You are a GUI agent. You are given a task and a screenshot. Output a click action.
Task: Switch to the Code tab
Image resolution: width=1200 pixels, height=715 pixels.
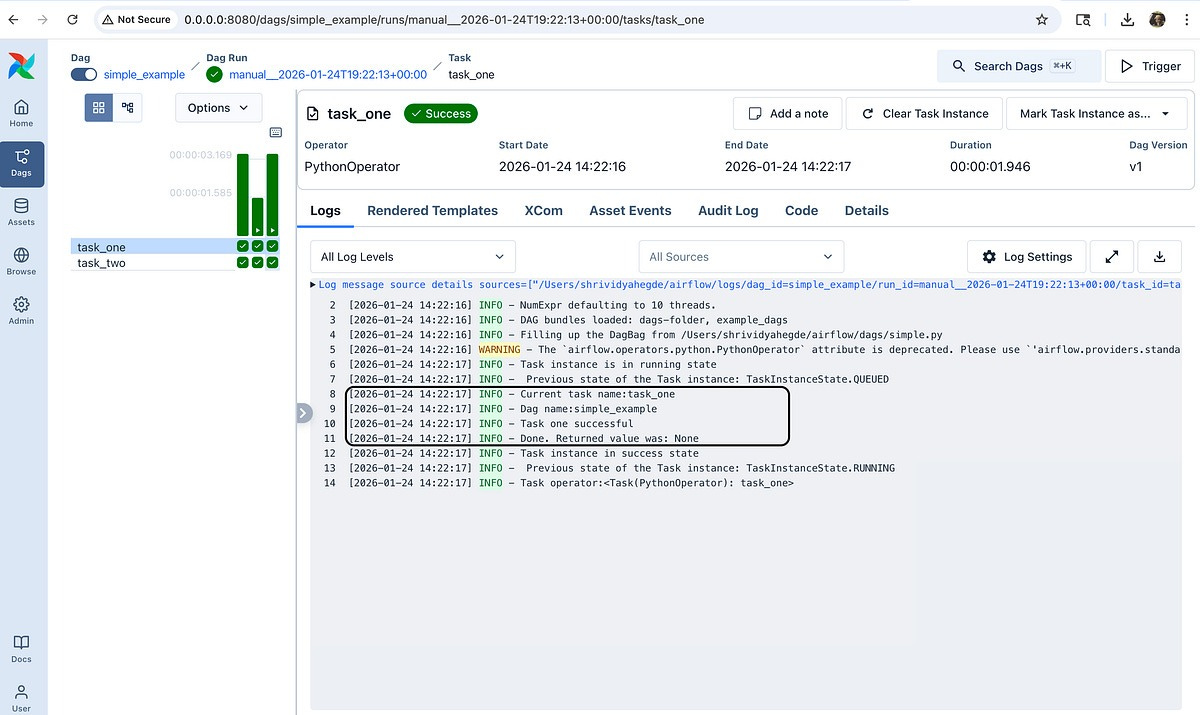(x=802, y=211)
